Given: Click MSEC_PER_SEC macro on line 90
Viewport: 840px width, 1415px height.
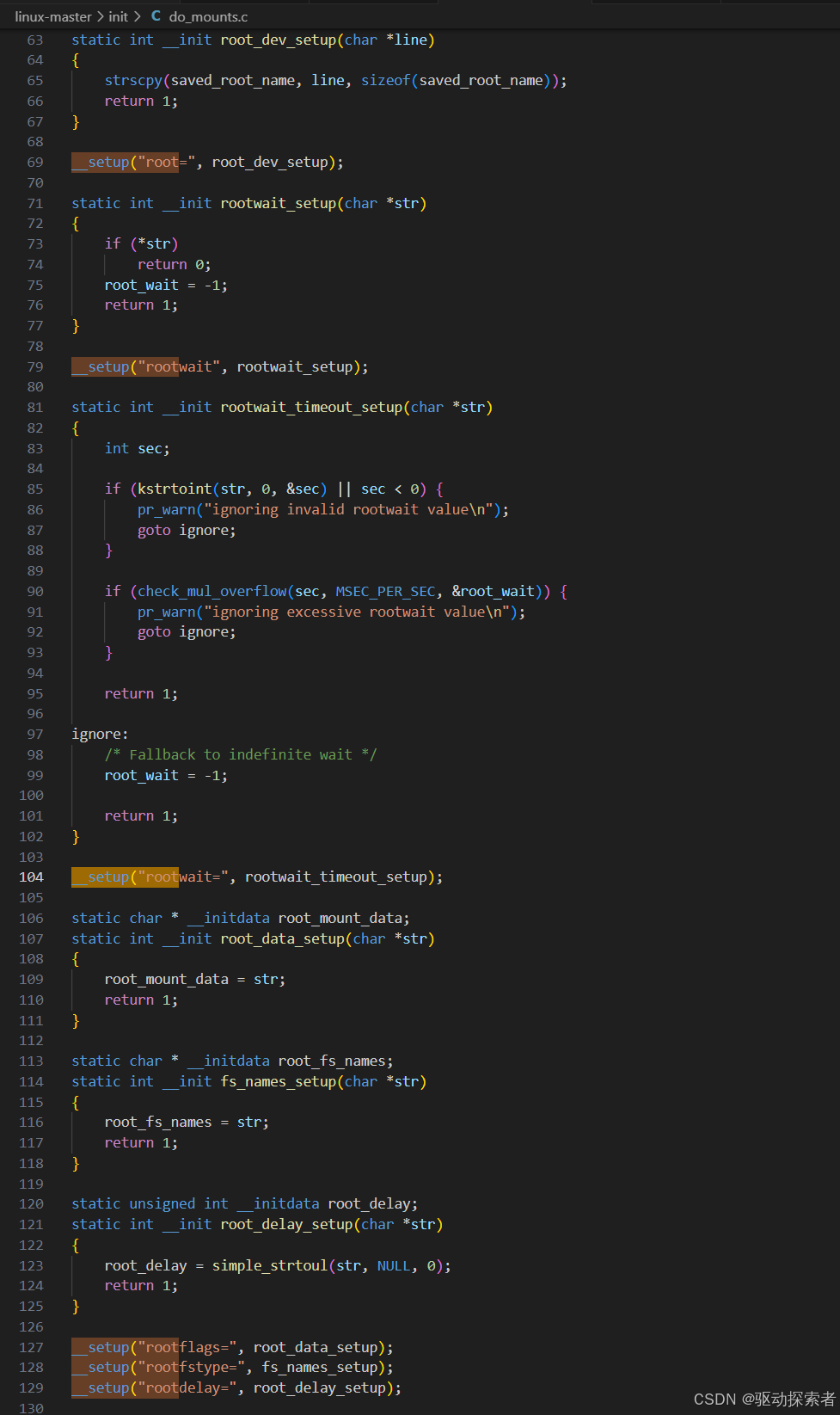Looking at the screenshot, I should 385,591.
